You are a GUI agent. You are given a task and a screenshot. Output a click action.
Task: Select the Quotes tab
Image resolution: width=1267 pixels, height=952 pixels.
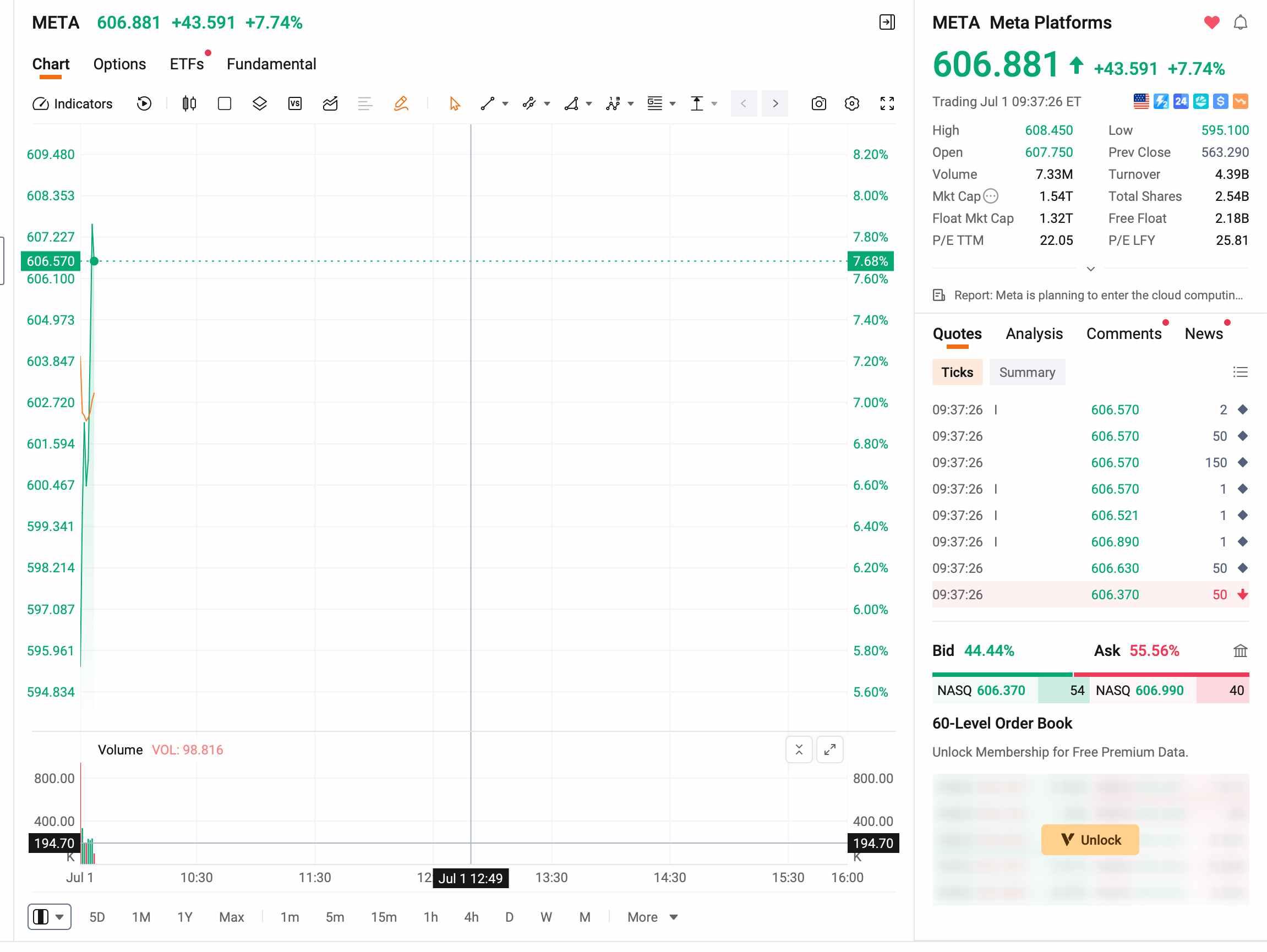(x=957, y=334)
